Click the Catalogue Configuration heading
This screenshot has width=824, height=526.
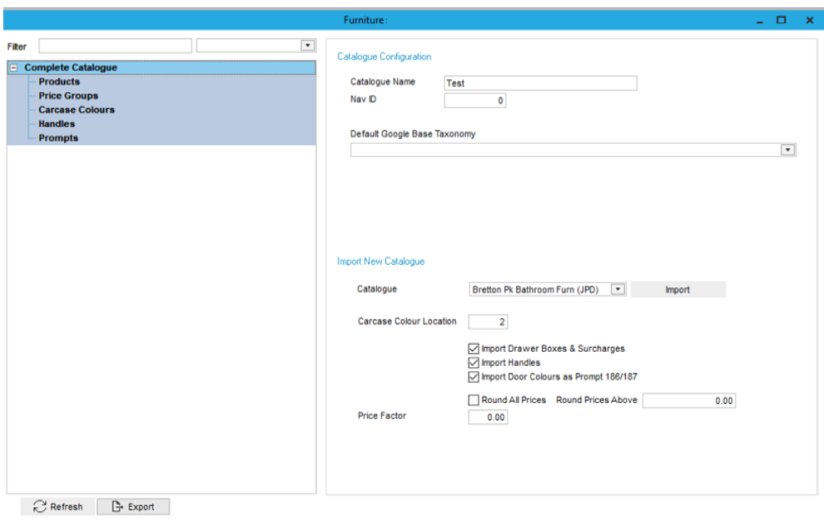coord(384,57)
